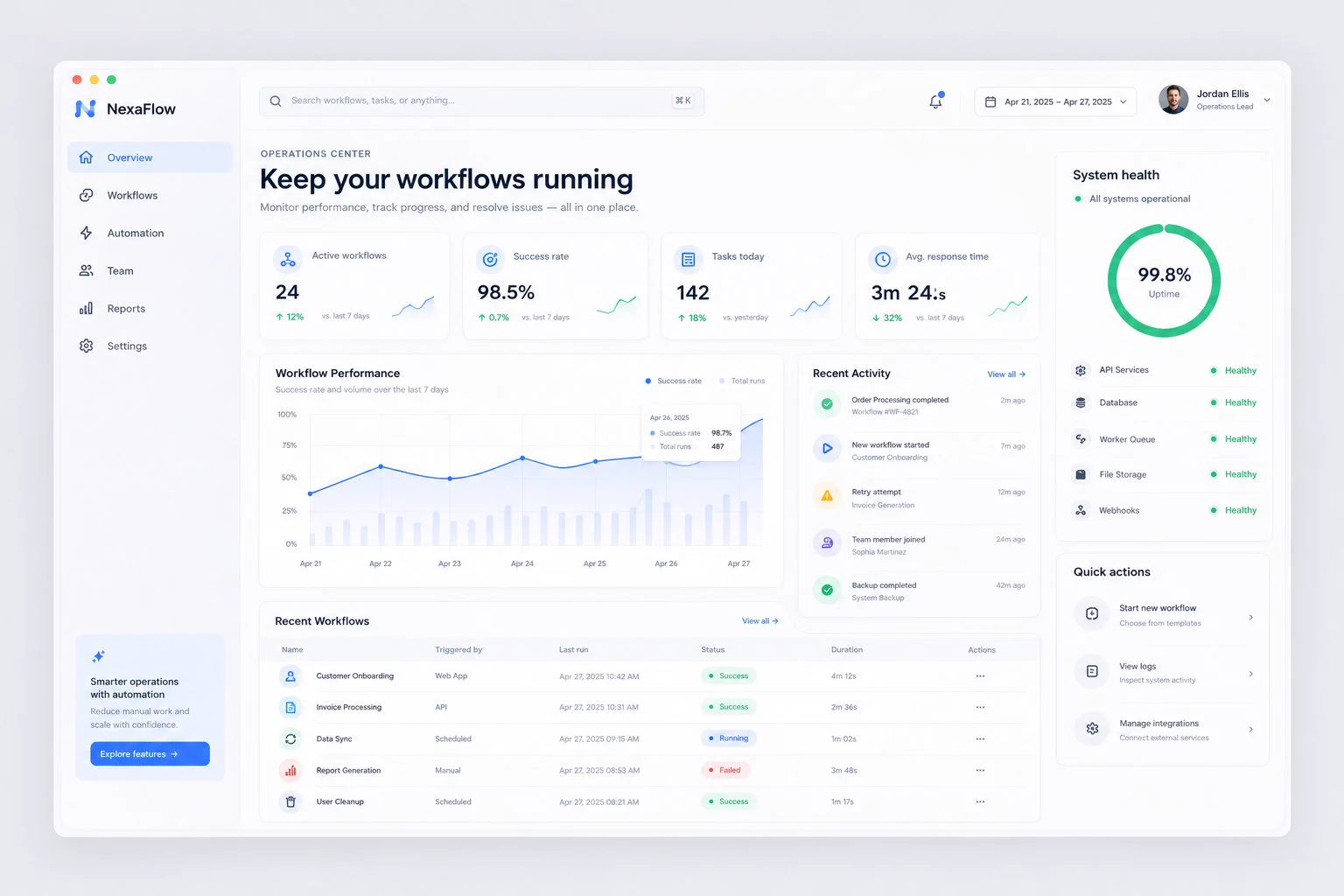Click View all in Recent Activity

pyautogui.click(x=1006, y=374)
